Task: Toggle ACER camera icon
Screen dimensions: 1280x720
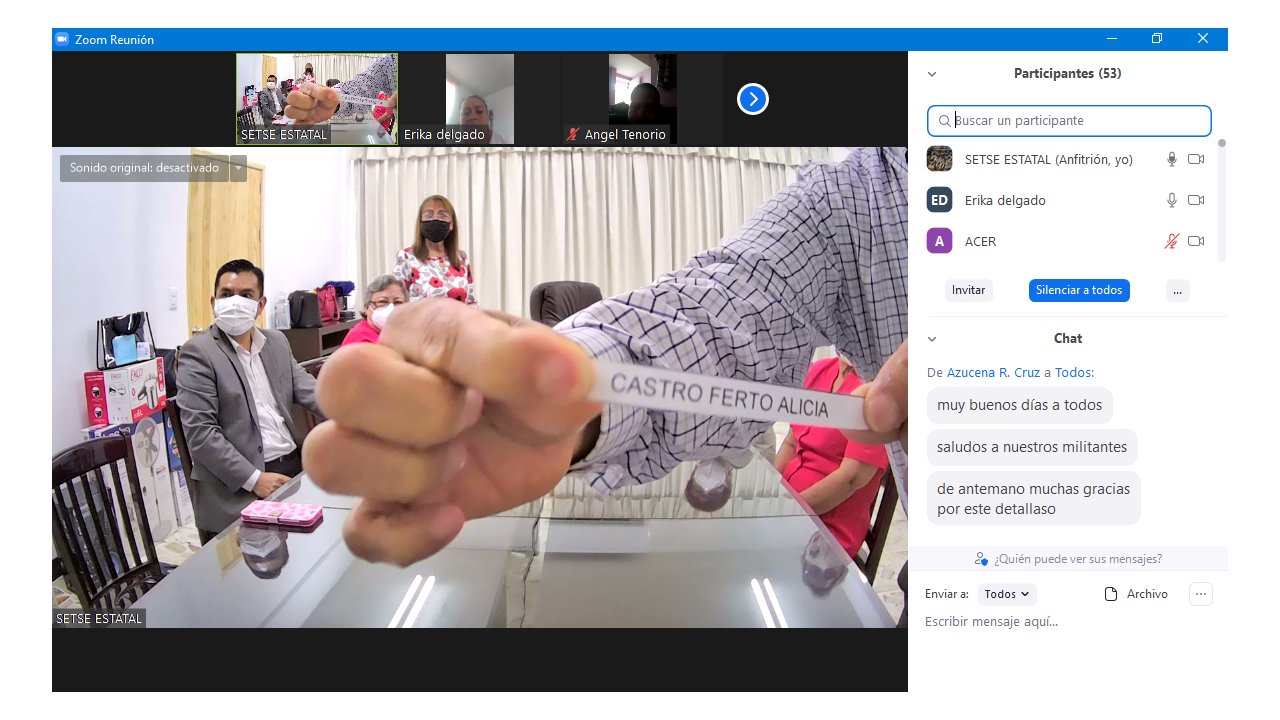Action: [x=1196, y=241]
